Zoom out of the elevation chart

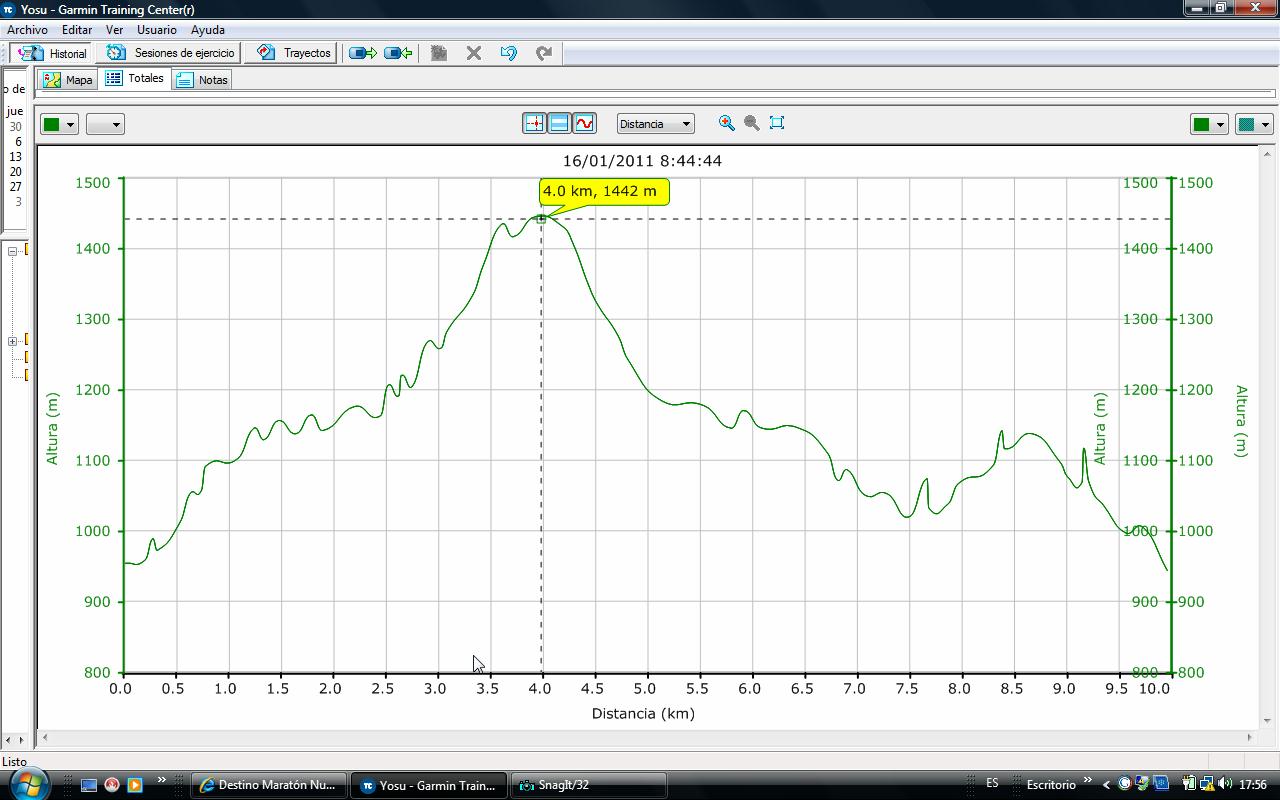point(752,123)
